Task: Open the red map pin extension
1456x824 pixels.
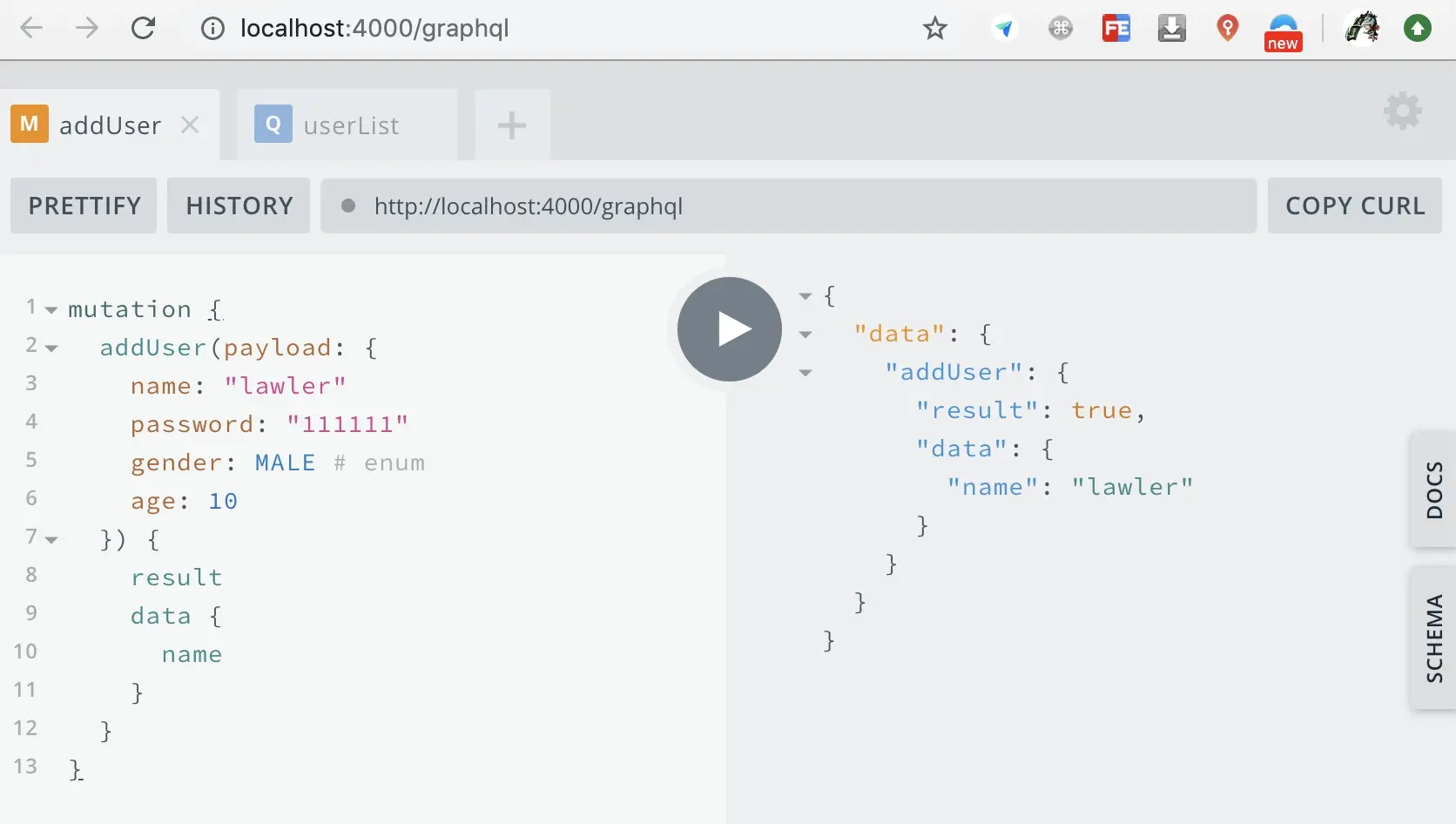Action: coord(1228,29)
